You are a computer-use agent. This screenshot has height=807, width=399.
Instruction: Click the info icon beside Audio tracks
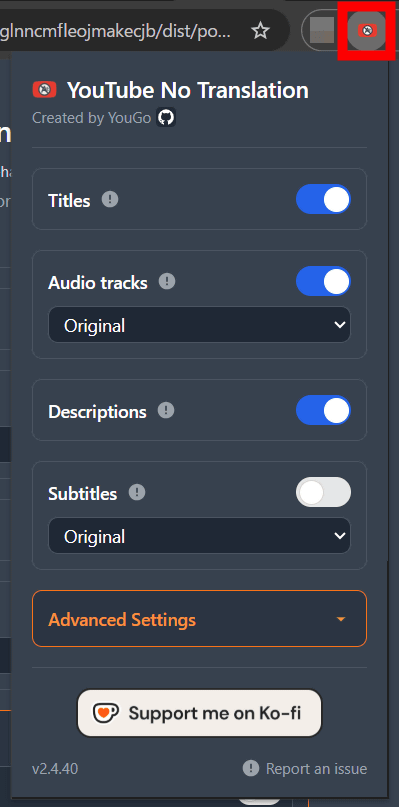click(x=167, y=282)
